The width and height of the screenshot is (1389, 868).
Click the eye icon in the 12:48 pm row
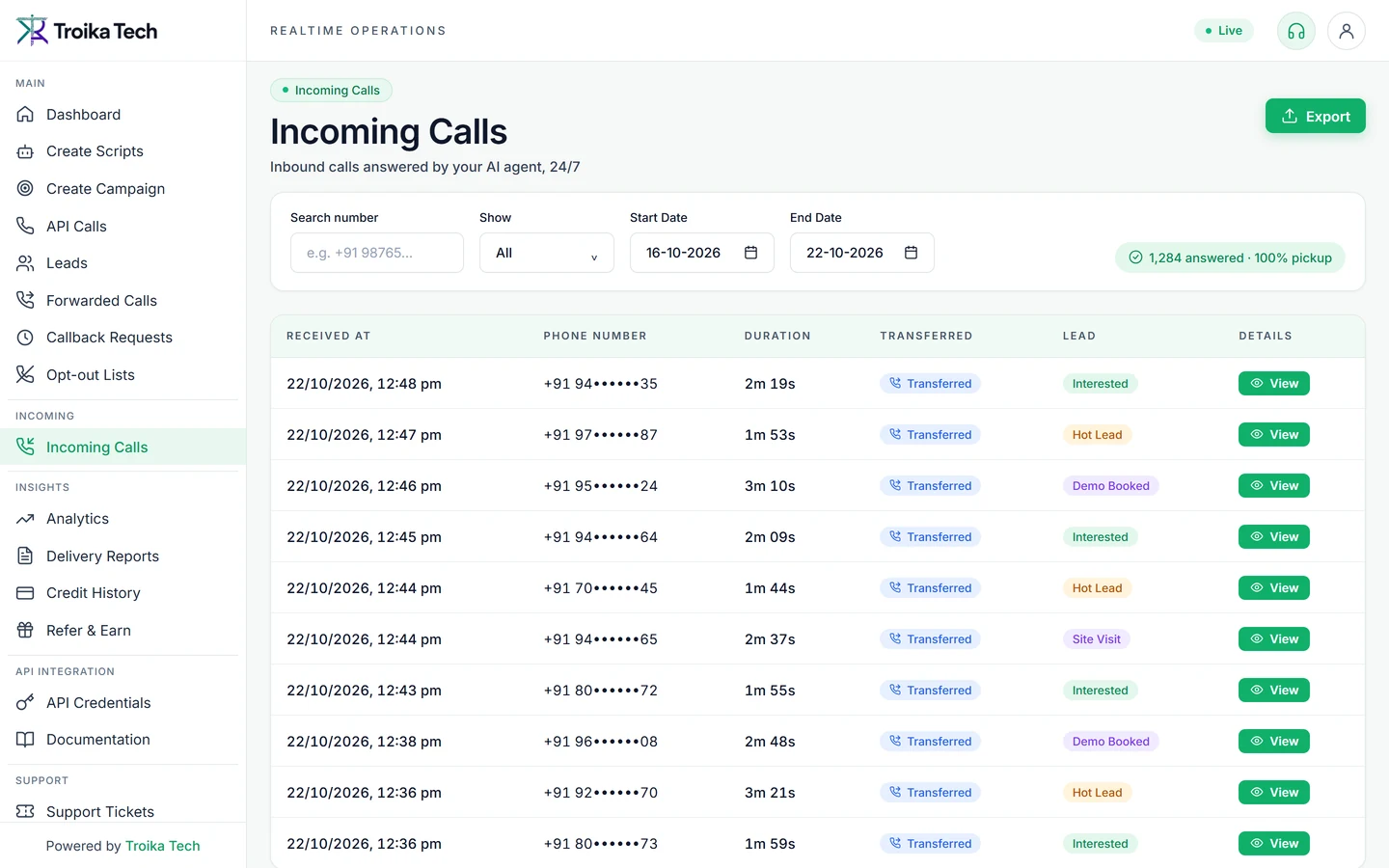click(x=1257, y=383)
